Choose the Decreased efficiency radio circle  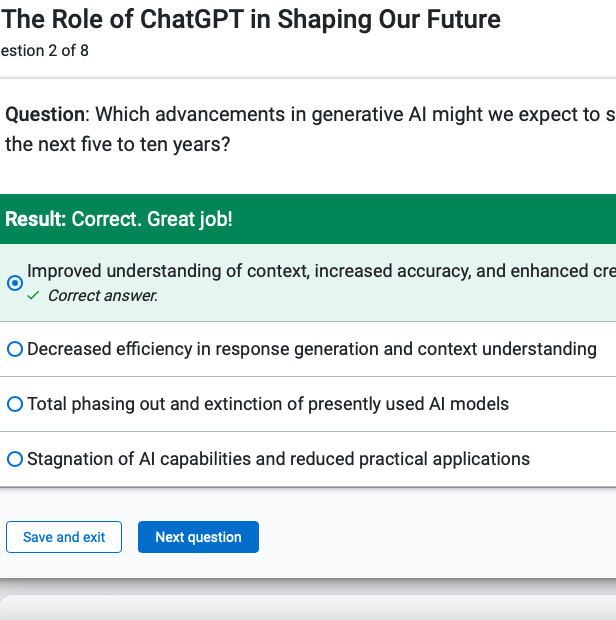[x=15, y=349]
